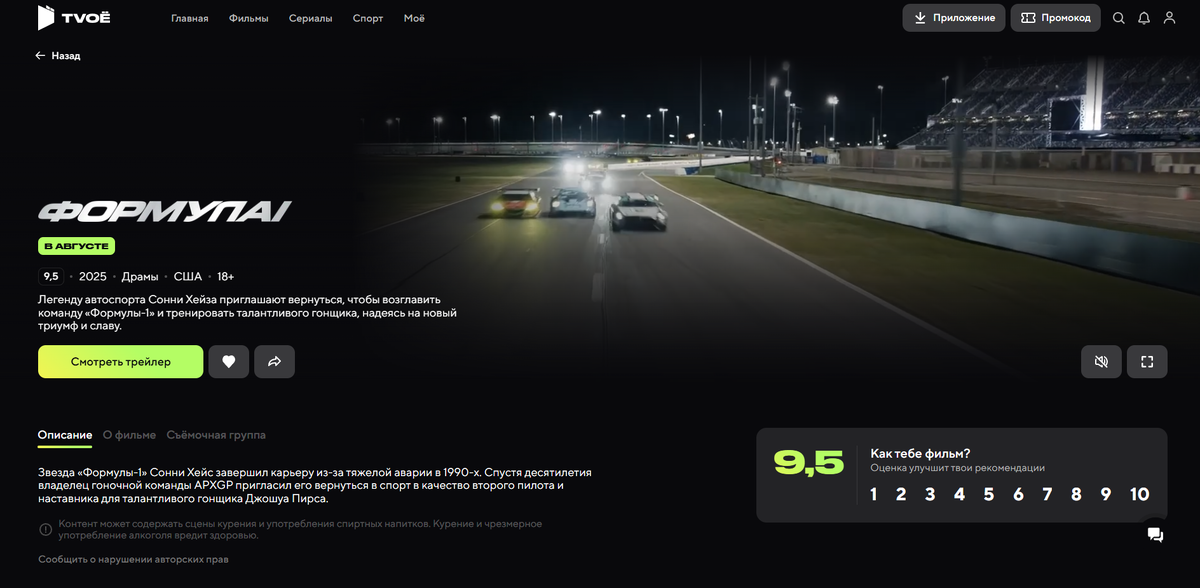The width and height of the screenshot is (1200, 588).
Task: Rate the film 4
Action: pos(959,494)
